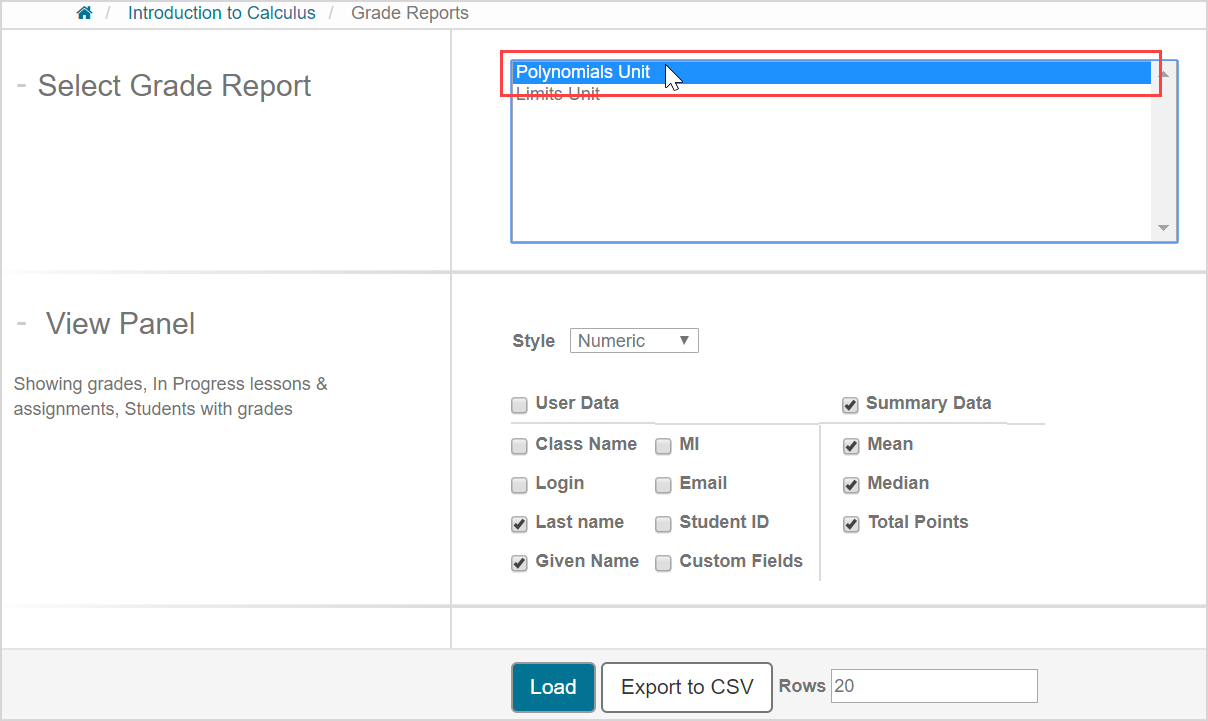1208x721 pixels.
Task: Toggle the Login checkbox
Action: click(x=519, y=485)
